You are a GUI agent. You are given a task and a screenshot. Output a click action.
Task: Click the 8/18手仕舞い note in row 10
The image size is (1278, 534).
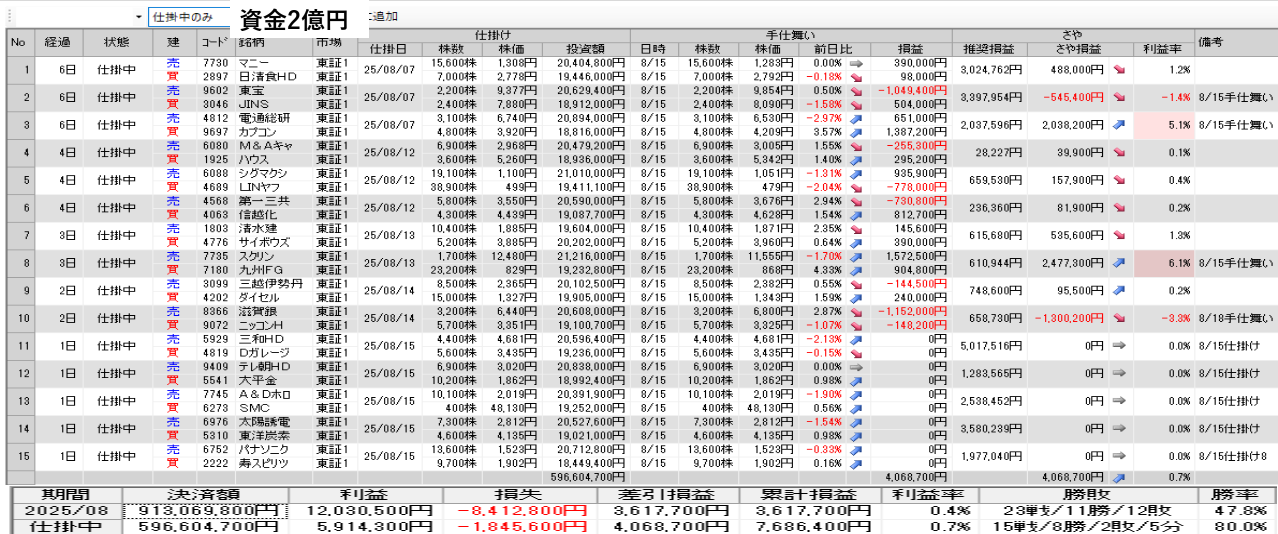(1236, 318)
